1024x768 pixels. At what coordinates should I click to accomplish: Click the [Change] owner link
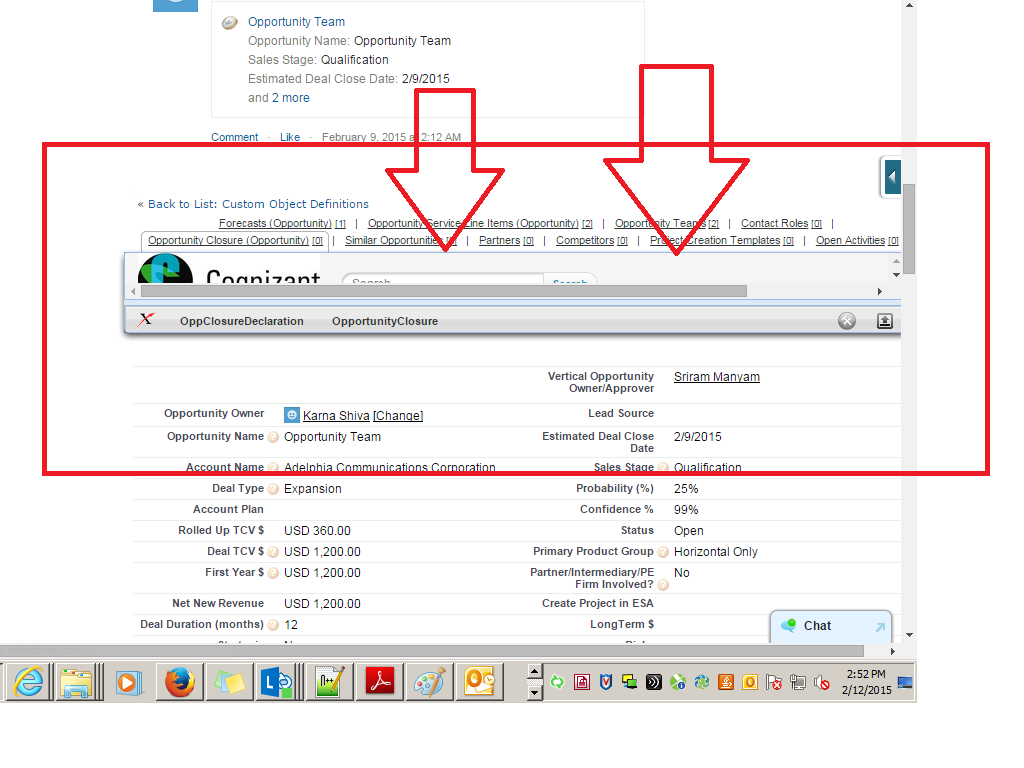coord(398,415)
